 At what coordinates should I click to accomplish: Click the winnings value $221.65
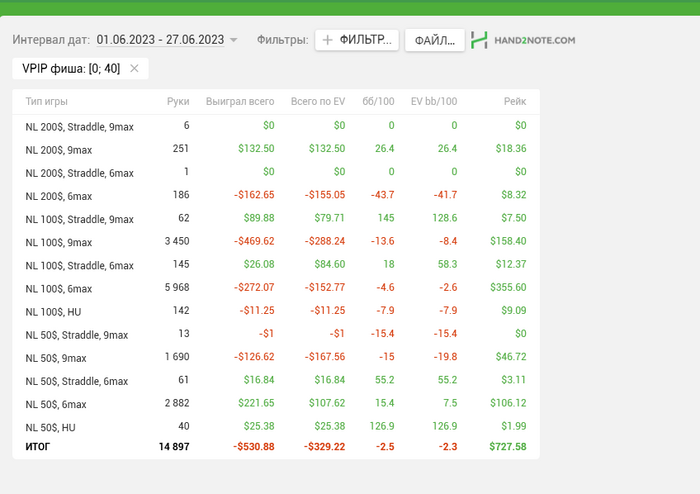click(x=256, y=403)
